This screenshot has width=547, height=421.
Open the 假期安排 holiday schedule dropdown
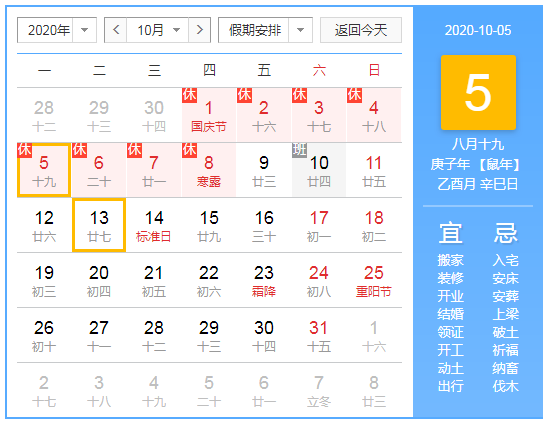point(265,30)
